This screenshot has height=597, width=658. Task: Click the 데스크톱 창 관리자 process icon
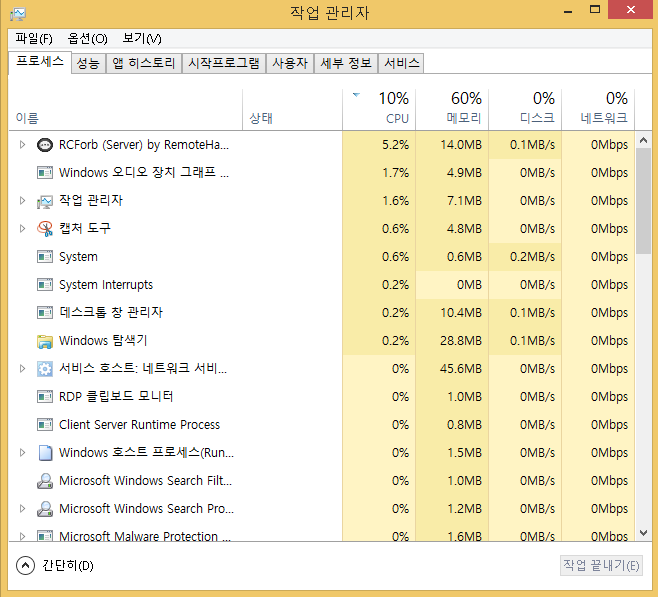45,313
